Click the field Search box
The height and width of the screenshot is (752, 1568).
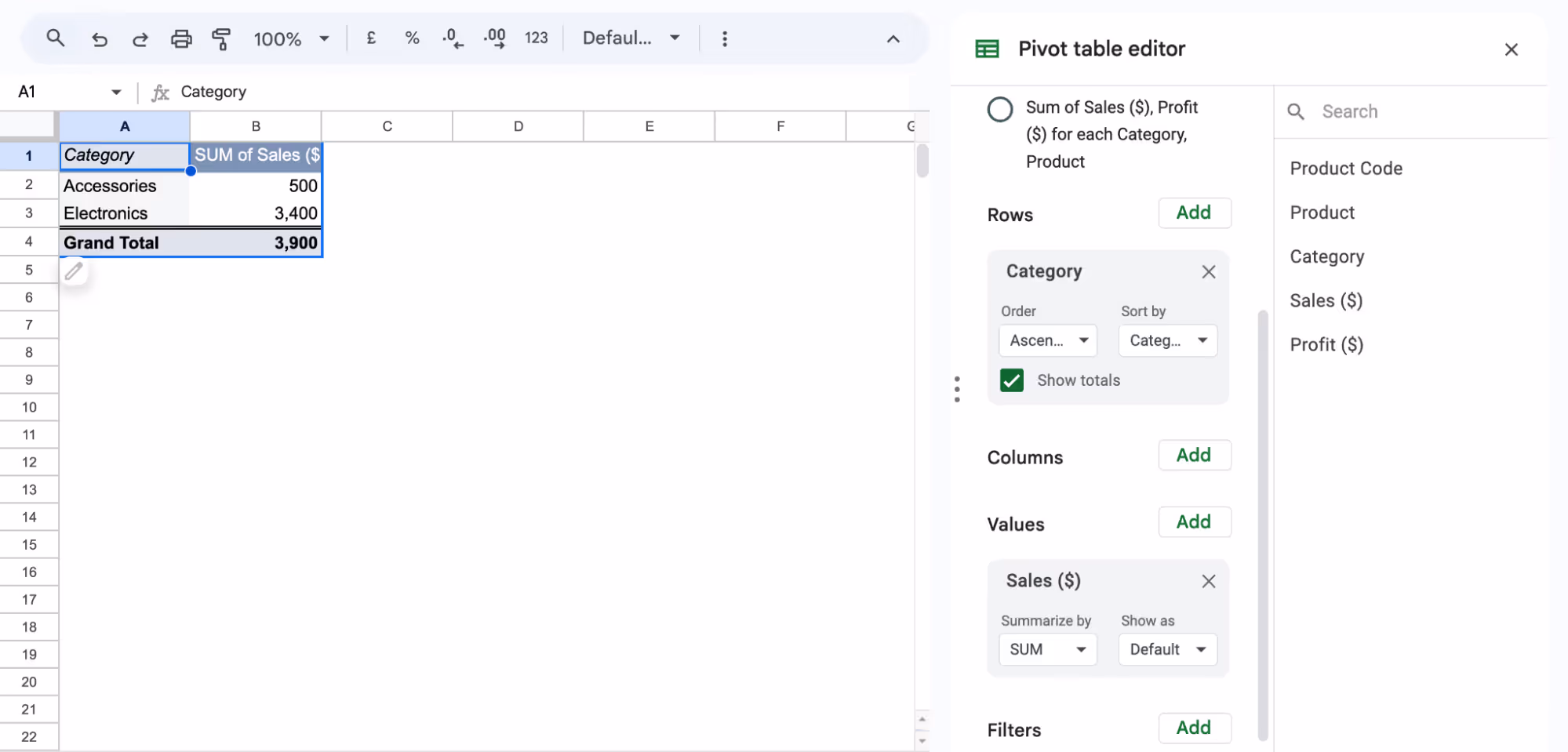click(x=1412, y=111)
